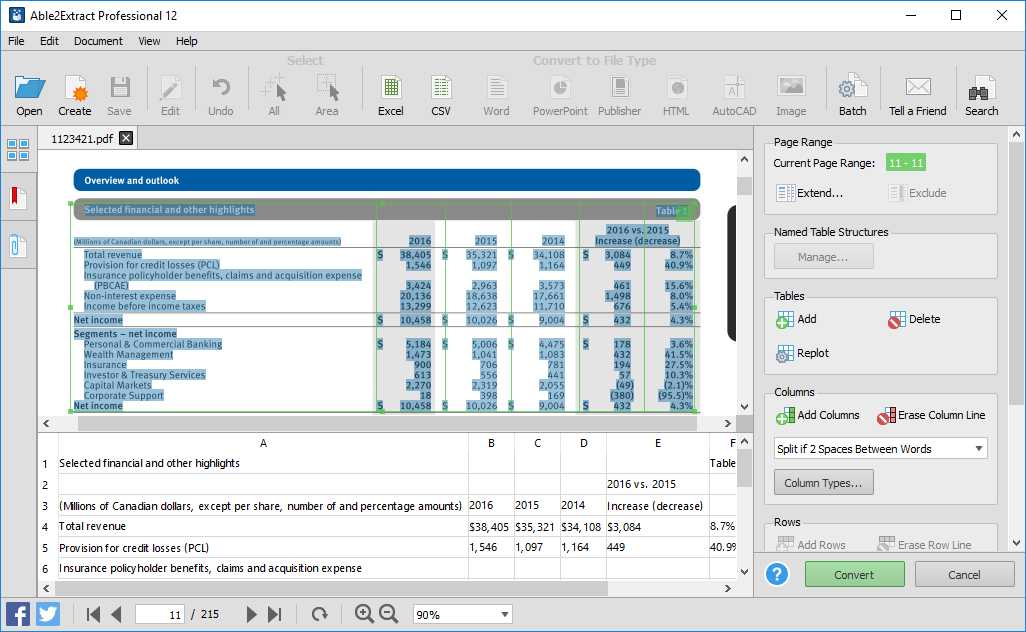Select column header E in the preview grid
Viewport: 1026px width, 632px height.
coord(658,443)
